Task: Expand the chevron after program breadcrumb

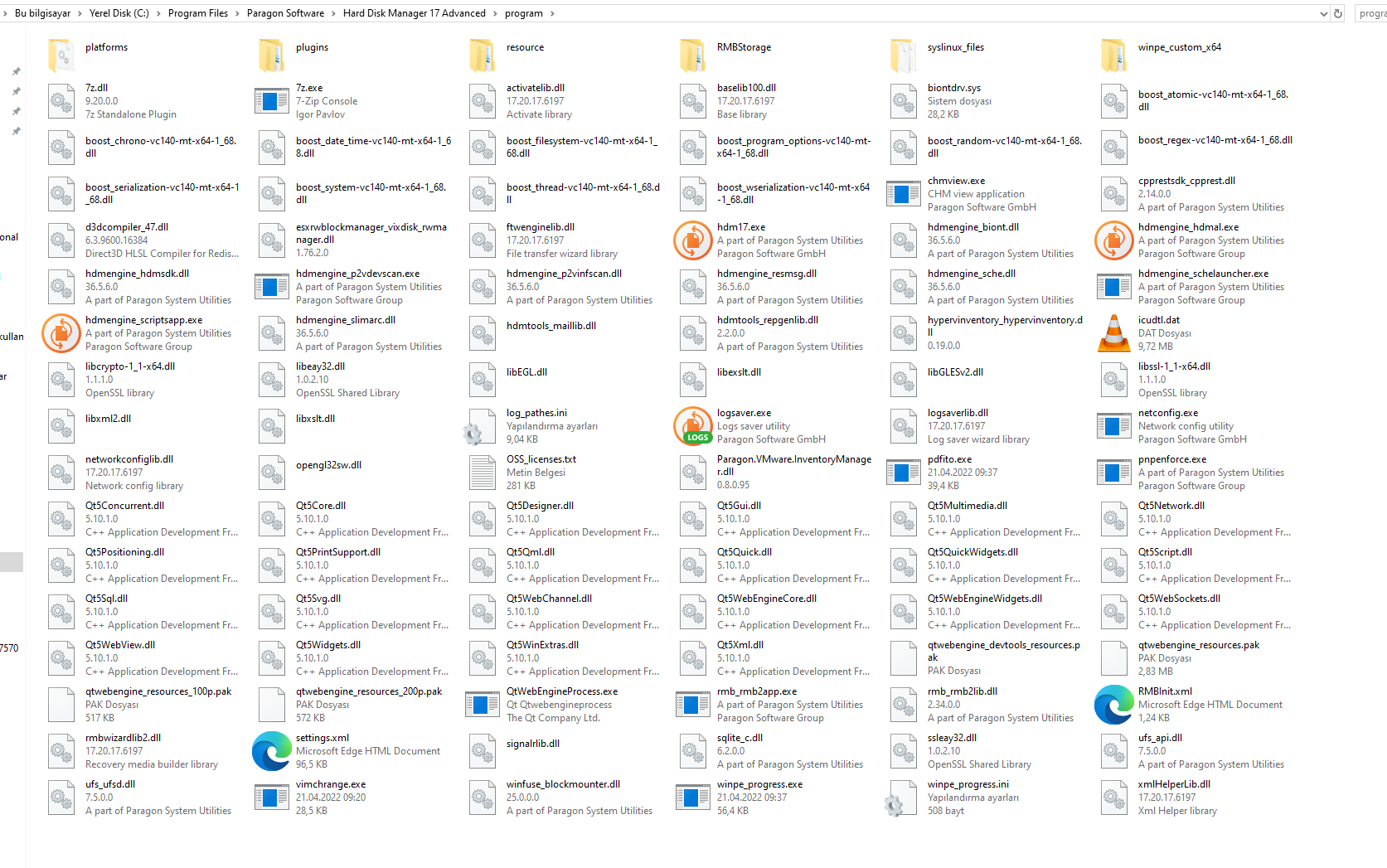Action: 552,13
